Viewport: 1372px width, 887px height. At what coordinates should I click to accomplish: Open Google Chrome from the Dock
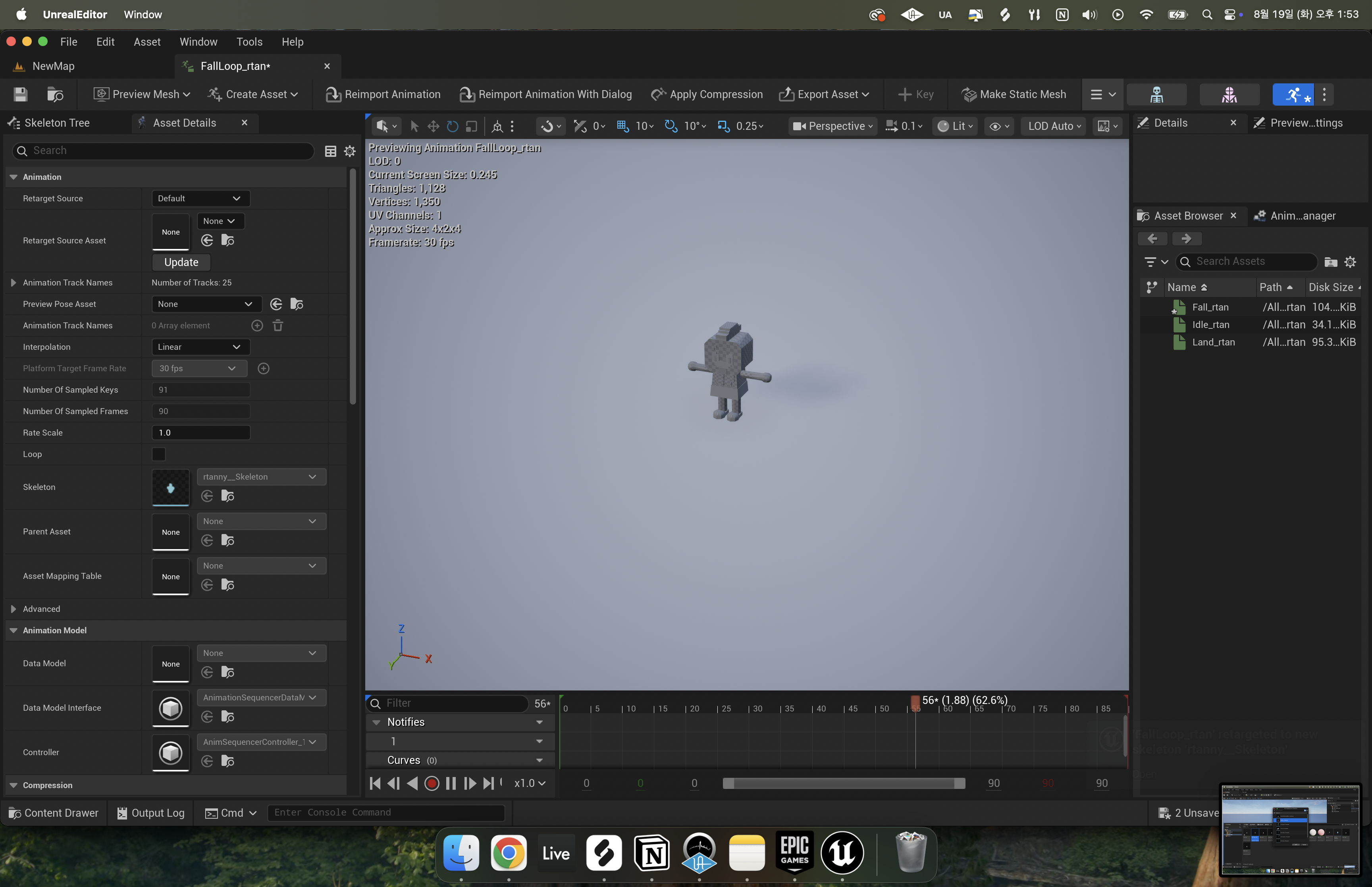tap(509, 853)
